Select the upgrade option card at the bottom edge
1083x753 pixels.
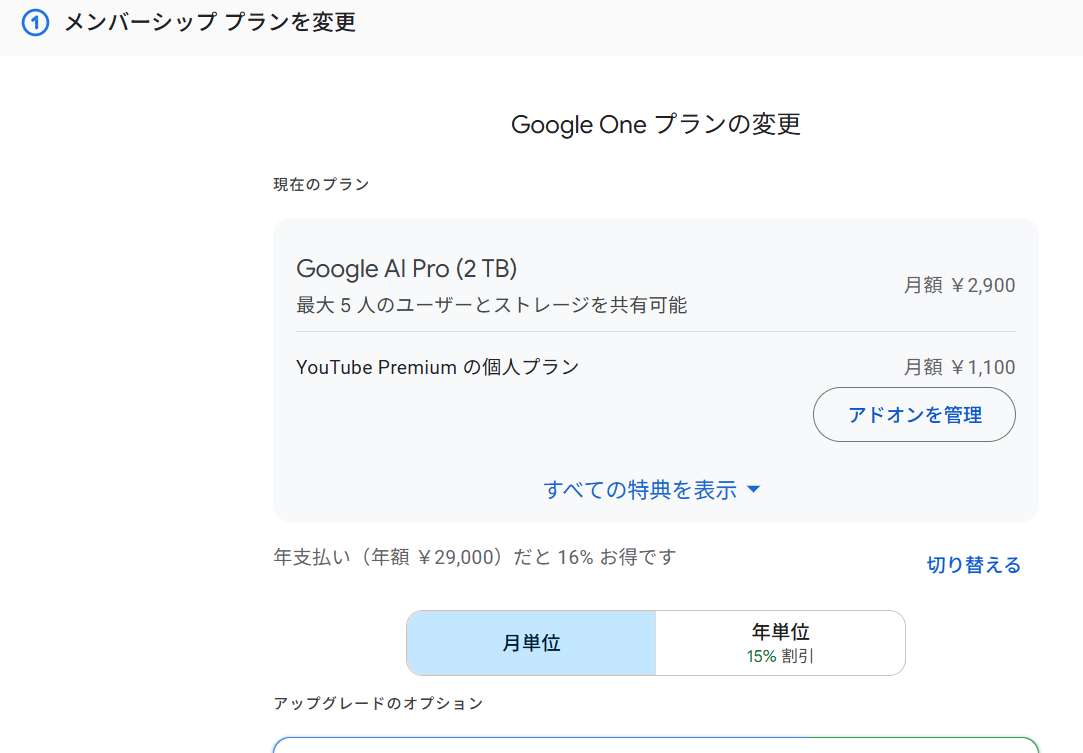(655, 745)
